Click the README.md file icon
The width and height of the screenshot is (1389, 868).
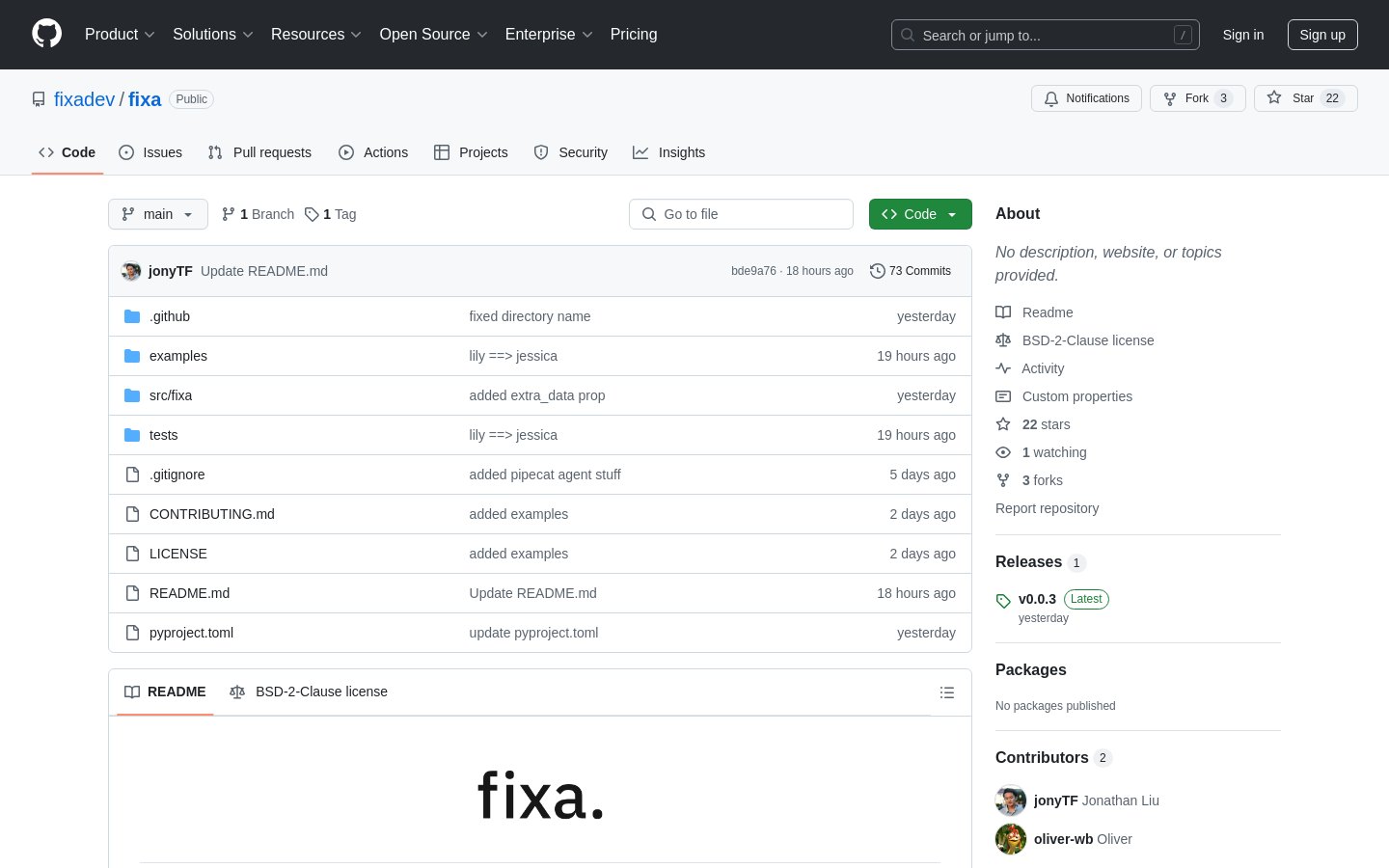132,593
